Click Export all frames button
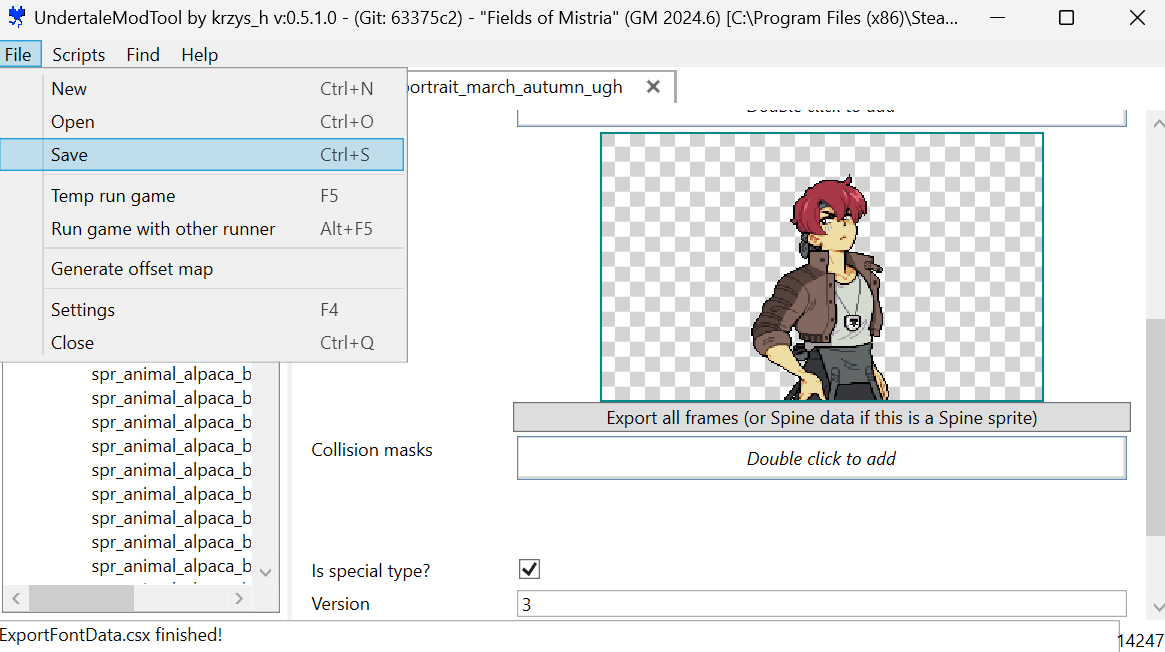Screen dimensions: 1165x652 point(822,417)
